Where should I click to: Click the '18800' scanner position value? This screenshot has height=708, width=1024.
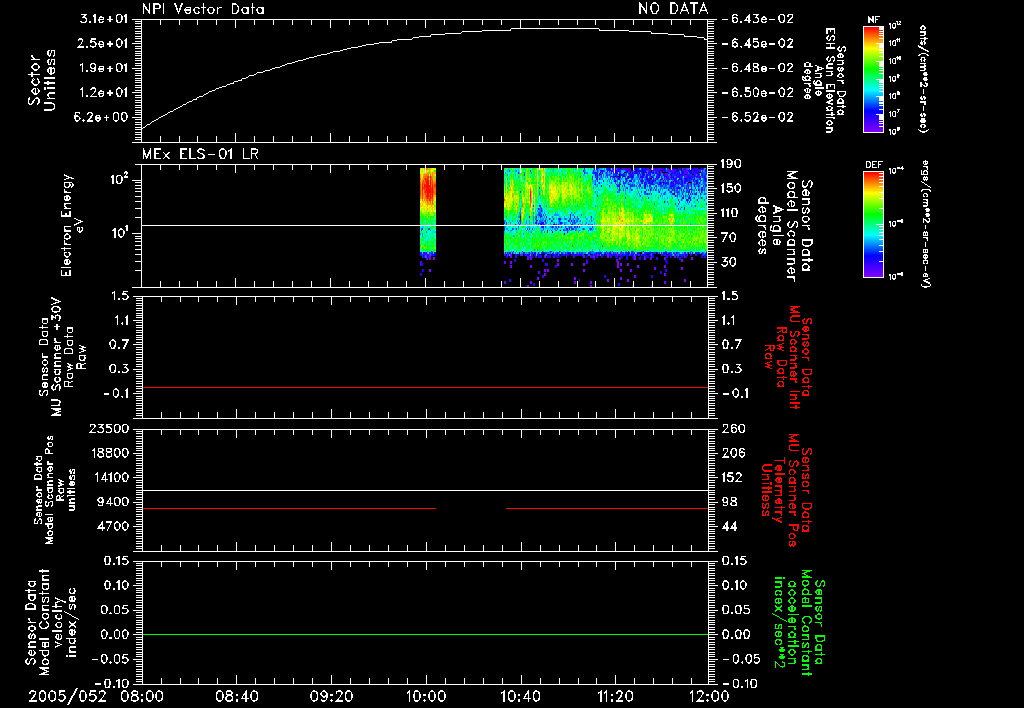point(109,453)
